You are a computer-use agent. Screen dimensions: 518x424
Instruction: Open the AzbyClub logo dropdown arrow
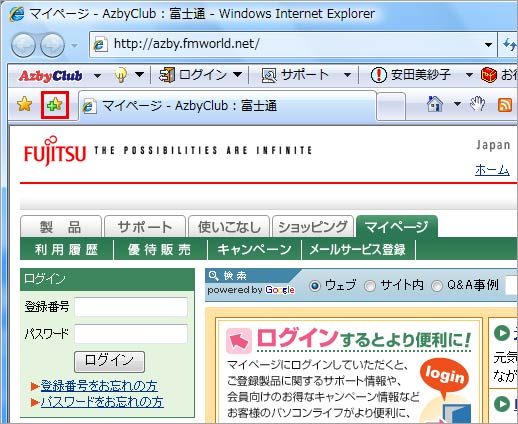click(x=97, y=76)
